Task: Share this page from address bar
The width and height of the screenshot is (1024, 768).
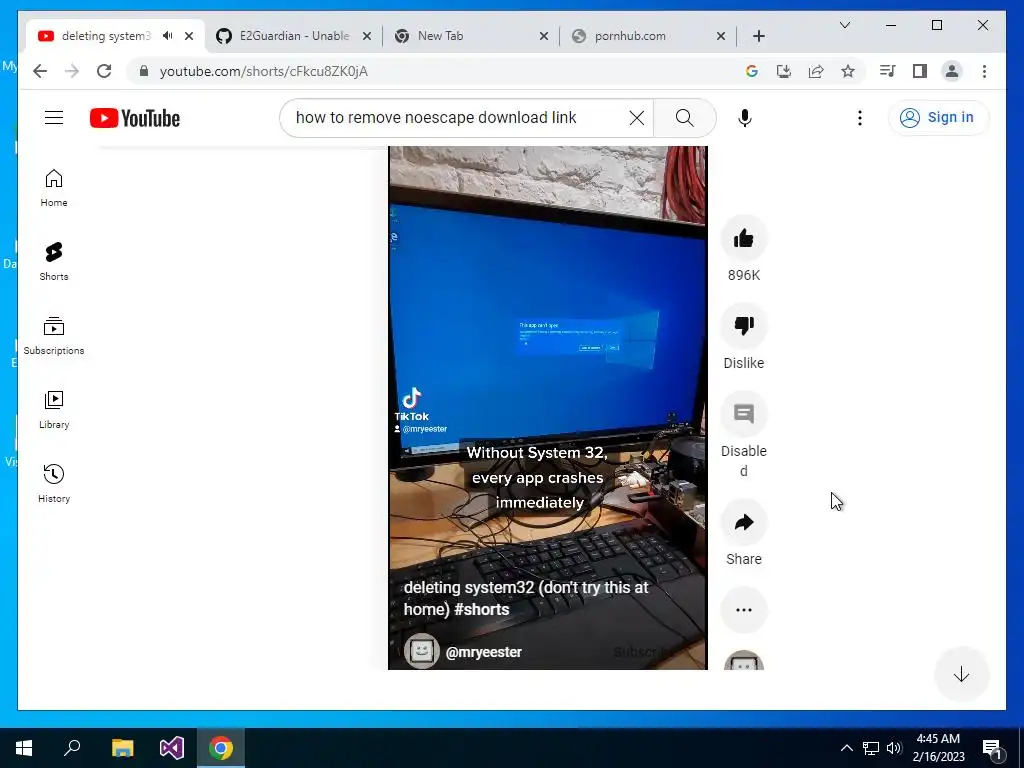Action: coord(816,71)
